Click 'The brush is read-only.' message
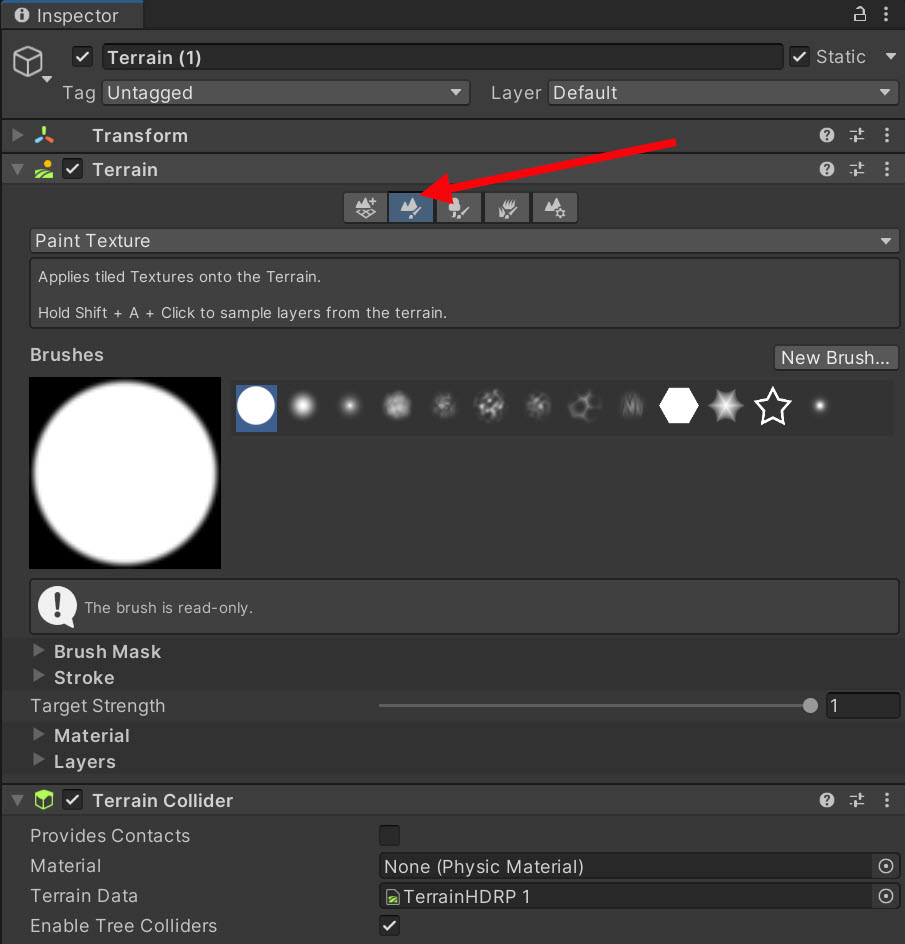Image resolution: width=905 pixels, height=944 pixels. [x=169, y=607]
